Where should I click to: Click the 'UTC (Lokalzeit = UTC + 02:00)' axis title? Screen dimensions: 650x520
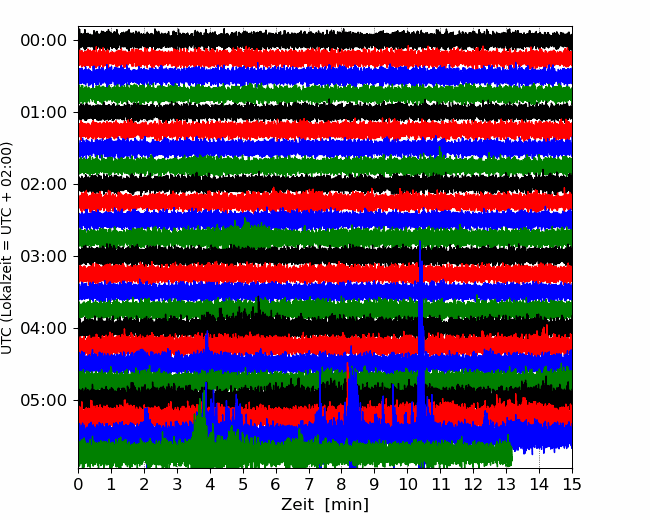(6, 248)
